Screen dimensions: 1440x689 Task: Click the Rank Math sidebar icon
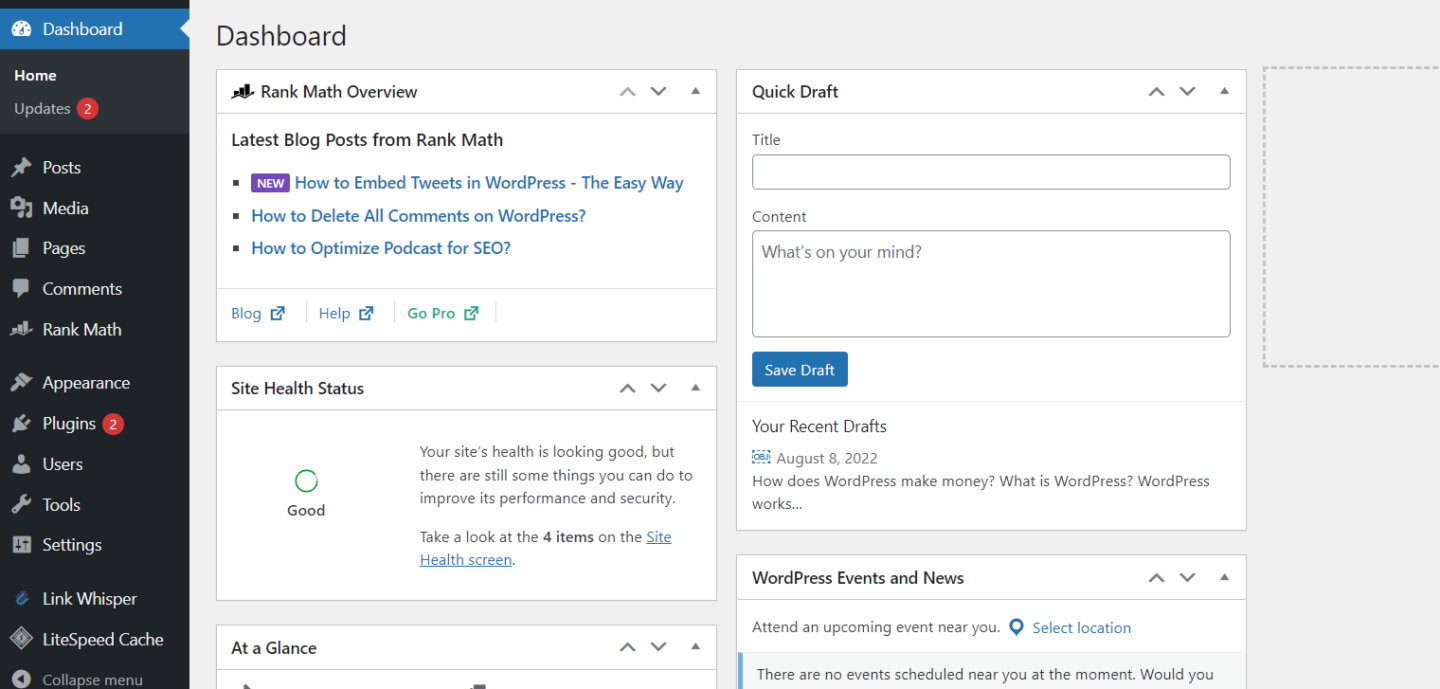(21, 329)
